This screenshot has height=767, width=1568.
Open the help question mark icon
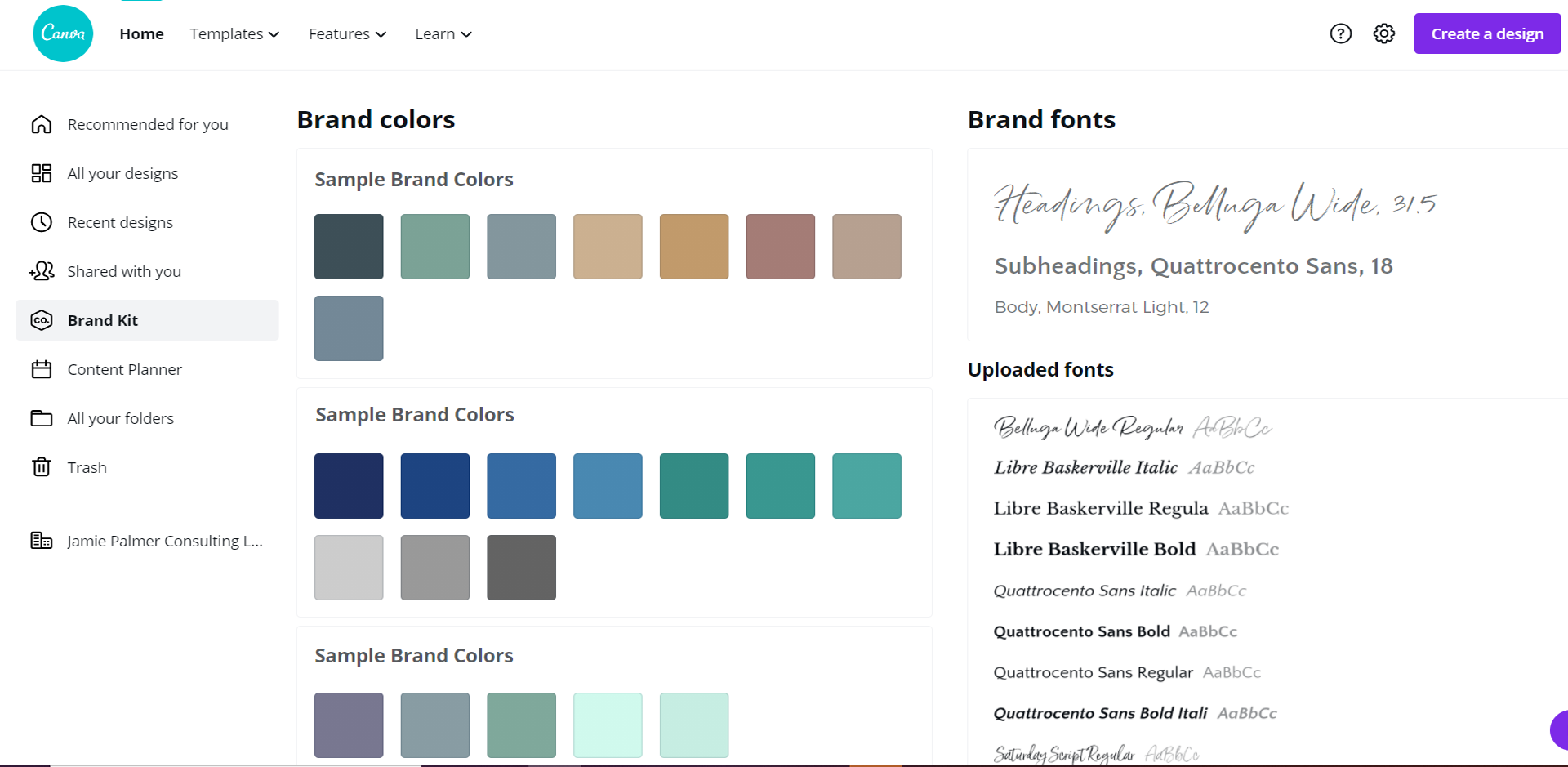click(x=1340, y=33)
